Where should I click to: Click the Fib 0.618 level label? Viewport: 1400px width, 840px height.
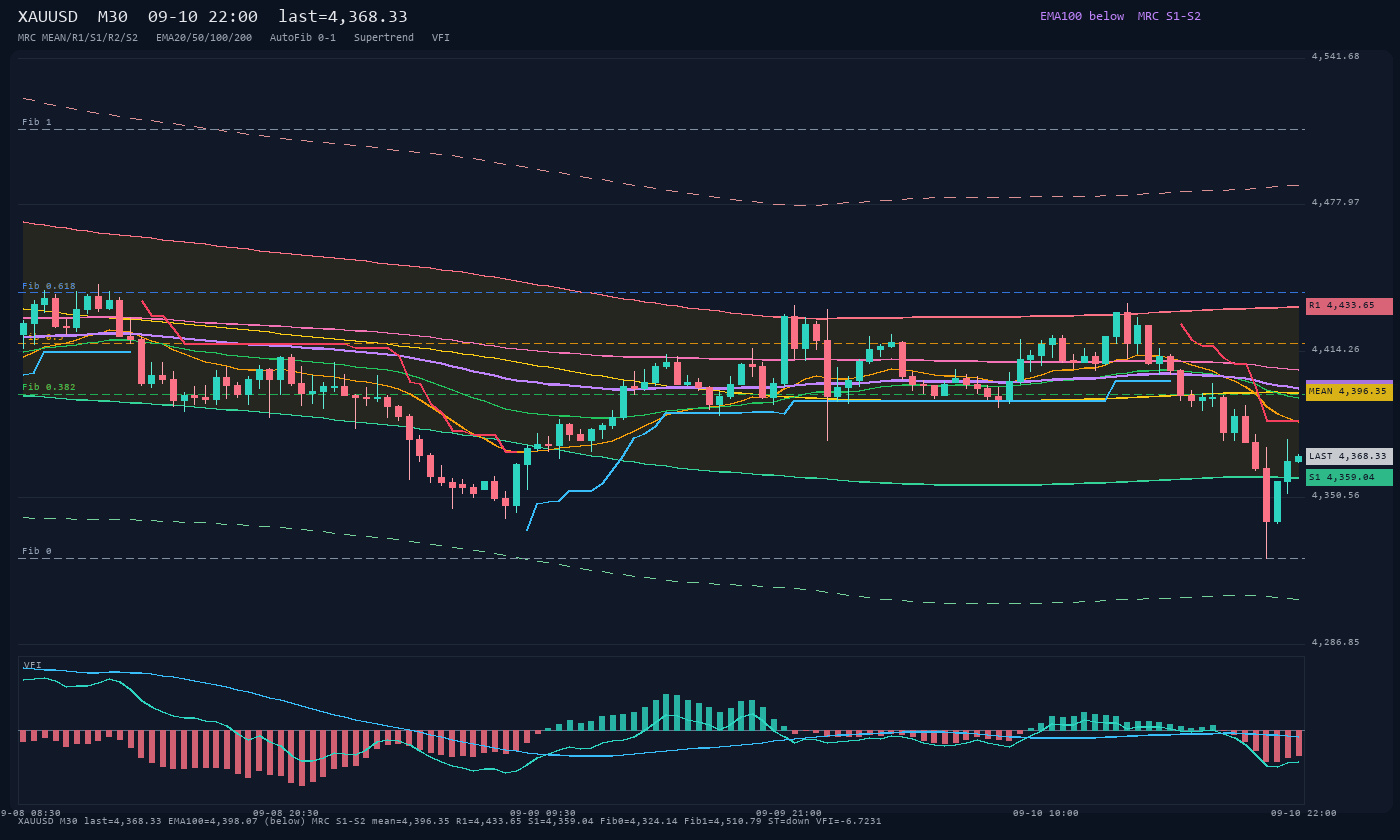tap(49, 286)
